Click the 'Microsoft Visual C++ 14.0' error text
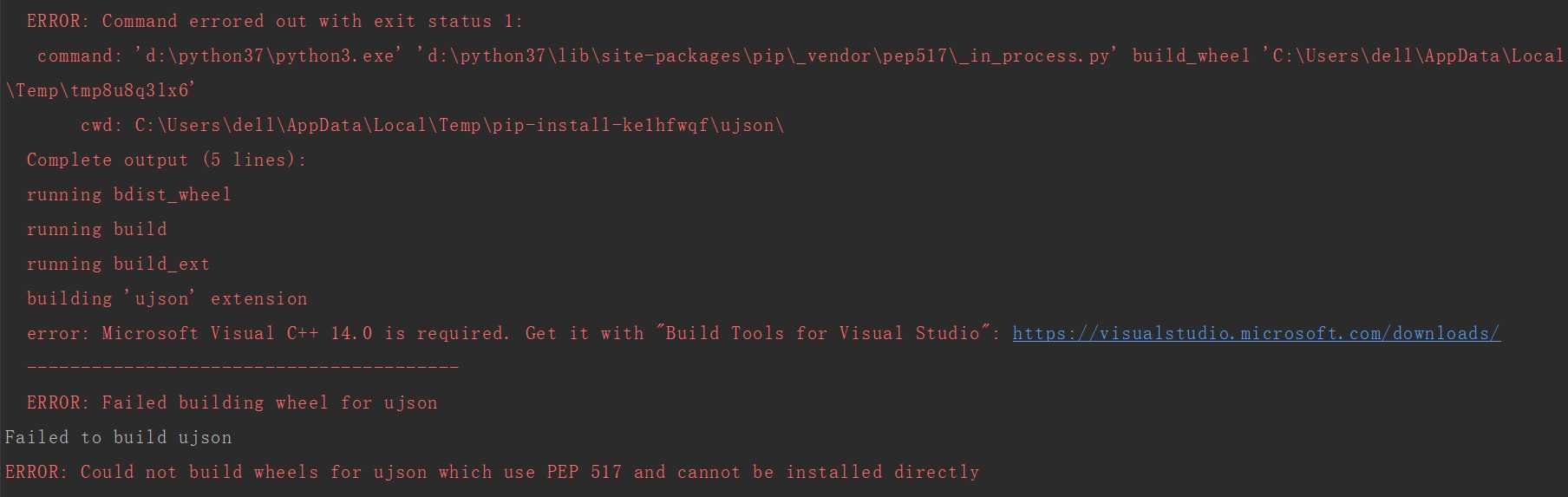 pos(237,334)
